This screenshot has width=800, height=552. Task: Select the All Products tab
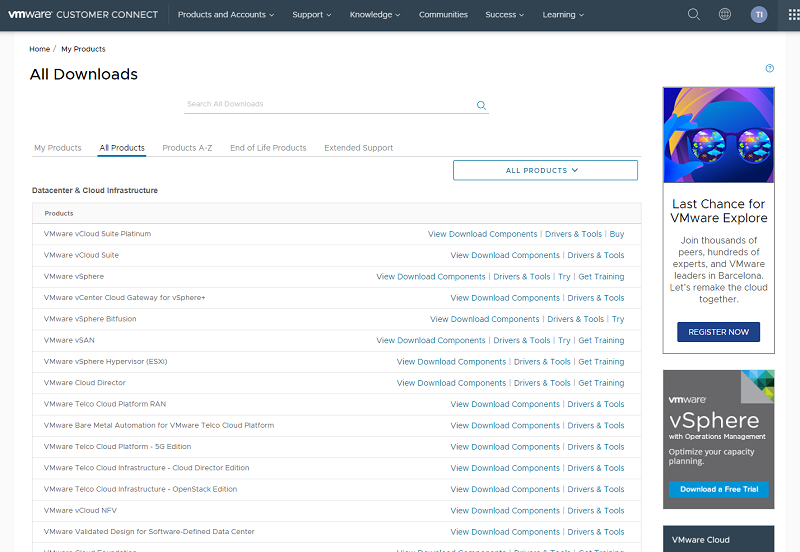point(122,148)
